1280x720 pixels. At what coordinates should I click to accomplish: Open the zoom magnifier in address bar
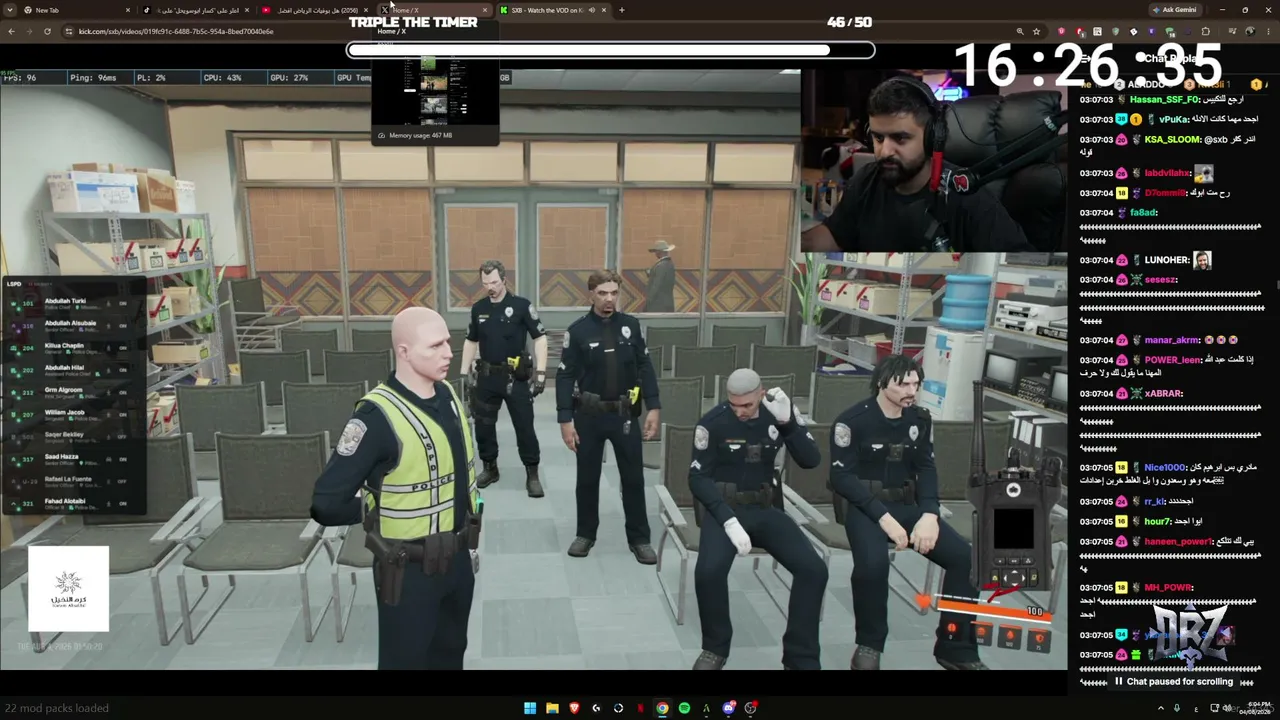tap(1019, 31)
